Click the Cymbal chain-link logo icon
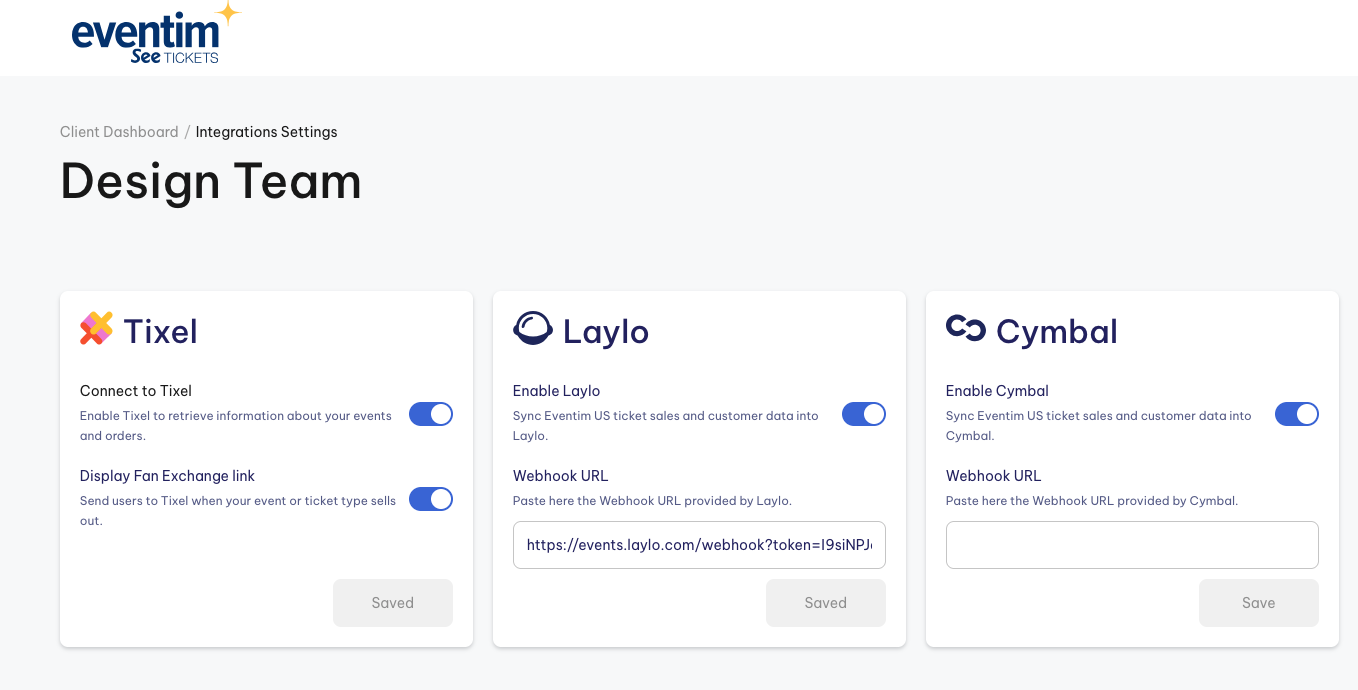 pyautogui.click(x=966, y=327)
